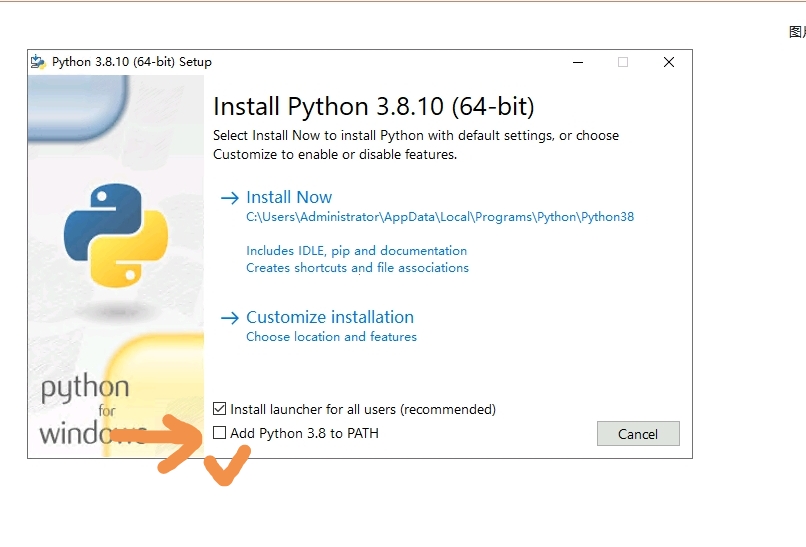Start installation with Install Now

(x=289, y=198)
